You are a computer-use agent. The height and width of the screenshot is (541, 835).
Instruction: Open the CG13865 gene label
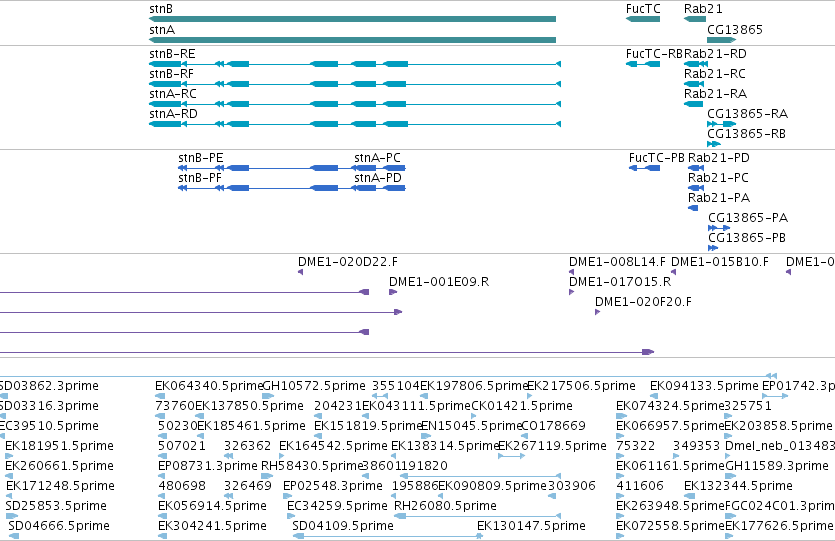click(x=735, y=30)
